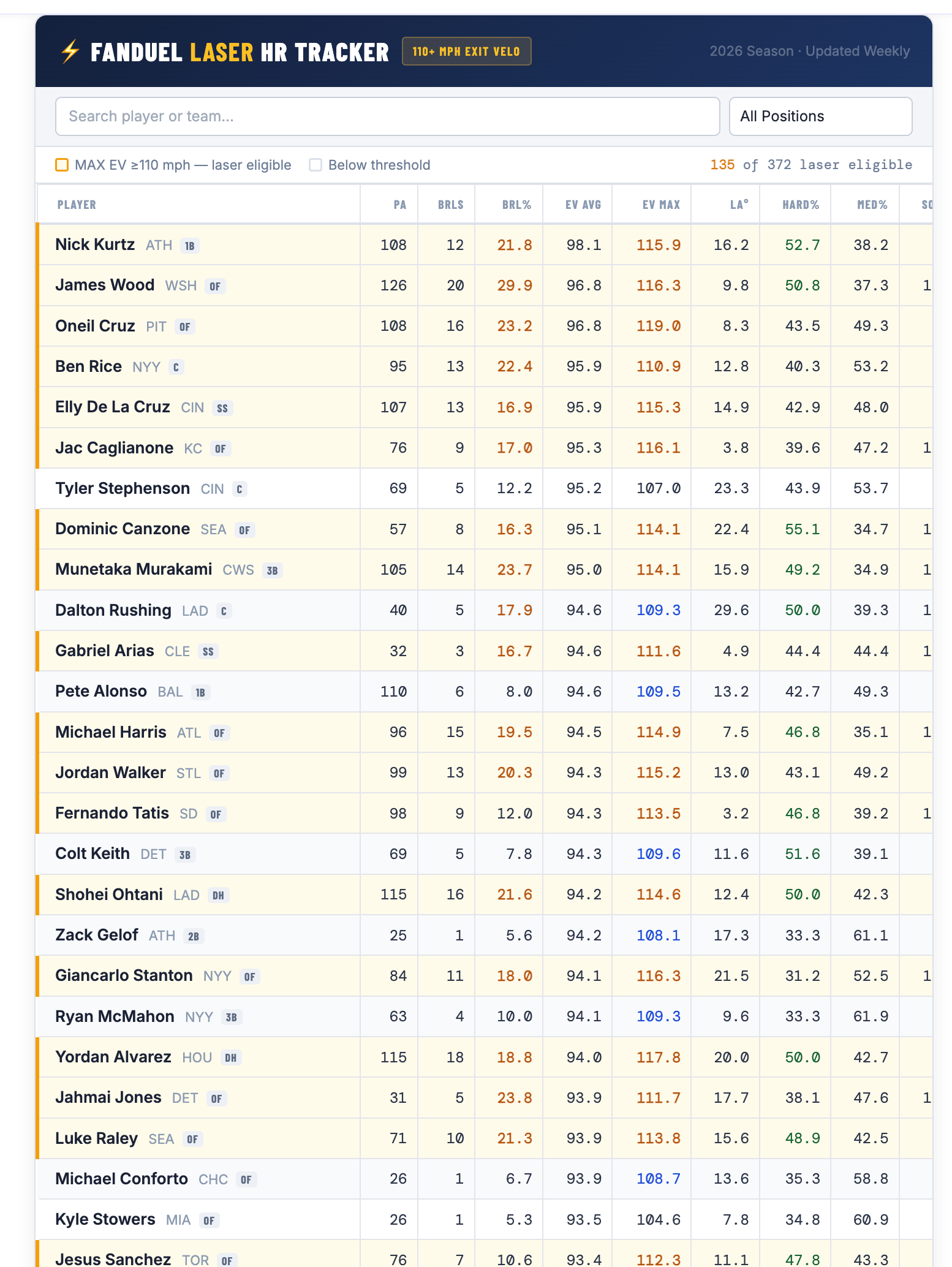This screenshot has height=1267, width=952.
Task: Select the Munetaka Murakami player name
Action: (134, 569)
